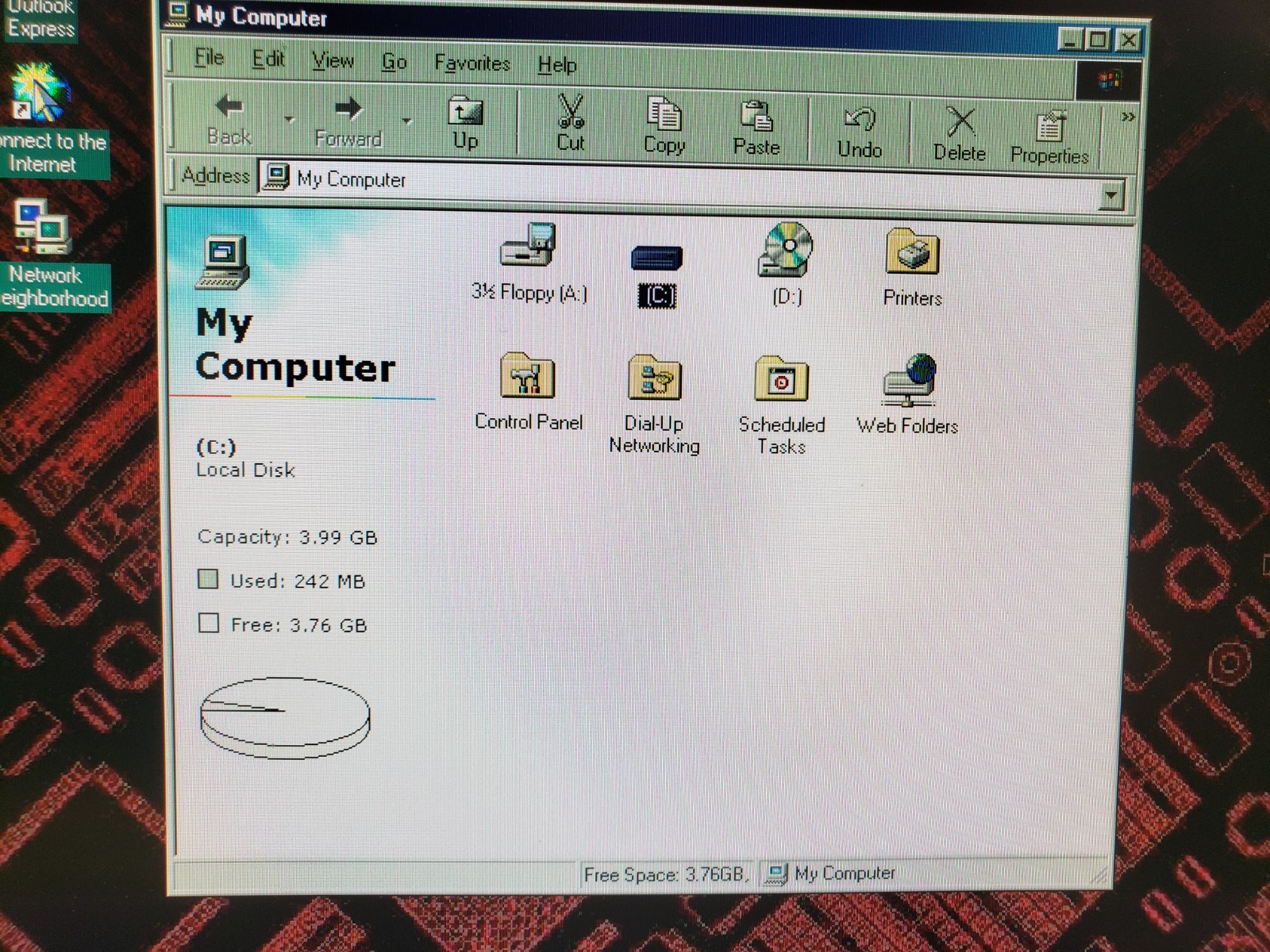Click the Address field showing My Computer
This screenshot has width=1270, height=952.
tap(691, 187)
